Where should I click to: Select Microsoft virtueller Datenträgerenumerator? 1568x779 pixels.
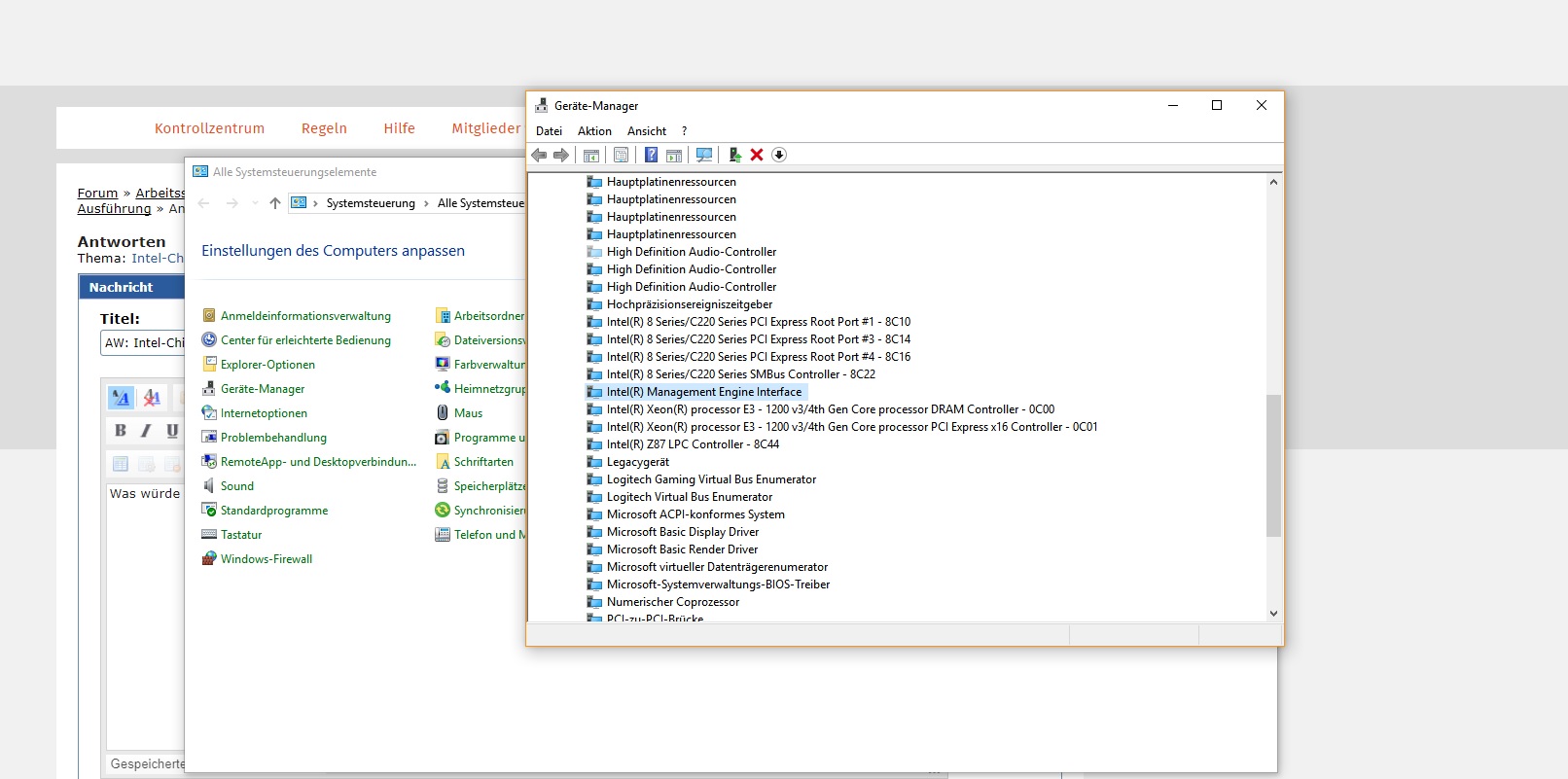(717, 567)
